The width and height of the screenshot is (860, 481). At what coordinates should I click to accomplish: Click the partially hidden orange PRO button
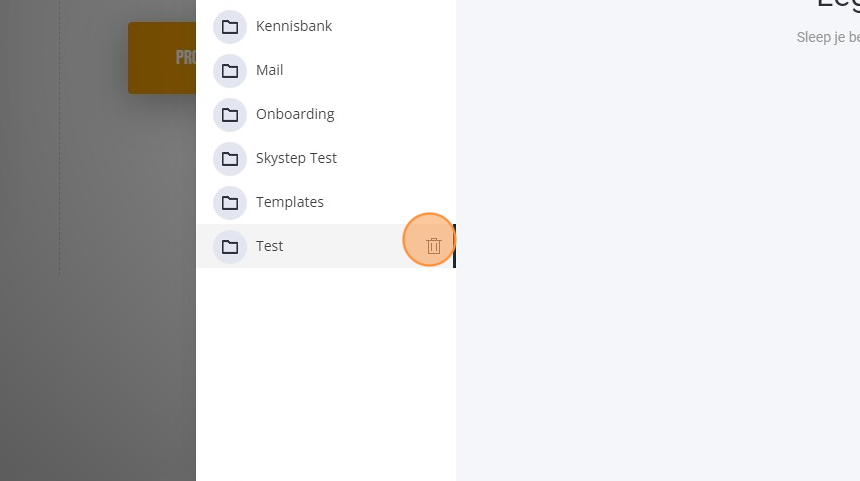click(162, 58)
